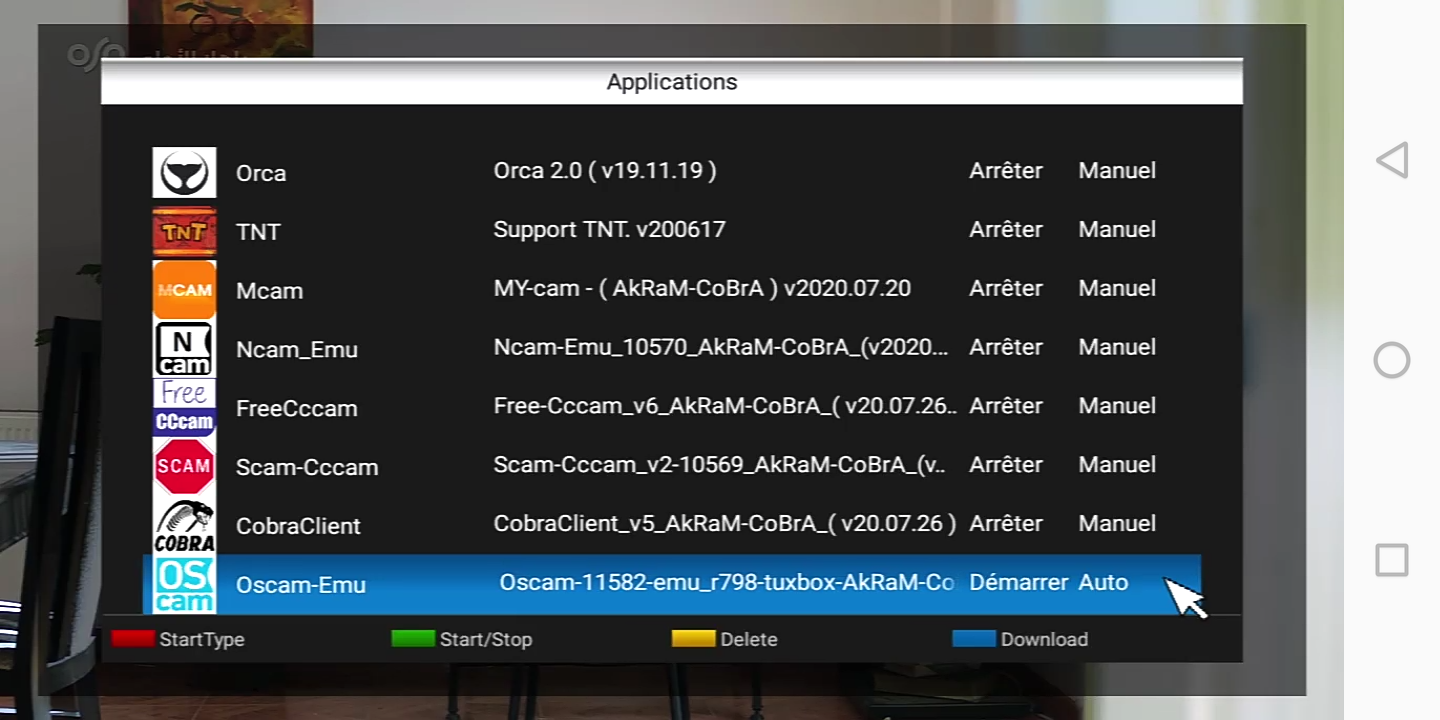Screen dimensions: 1440x720
Task: Select the Mcam application name
Action: click(x=269, y=291)
